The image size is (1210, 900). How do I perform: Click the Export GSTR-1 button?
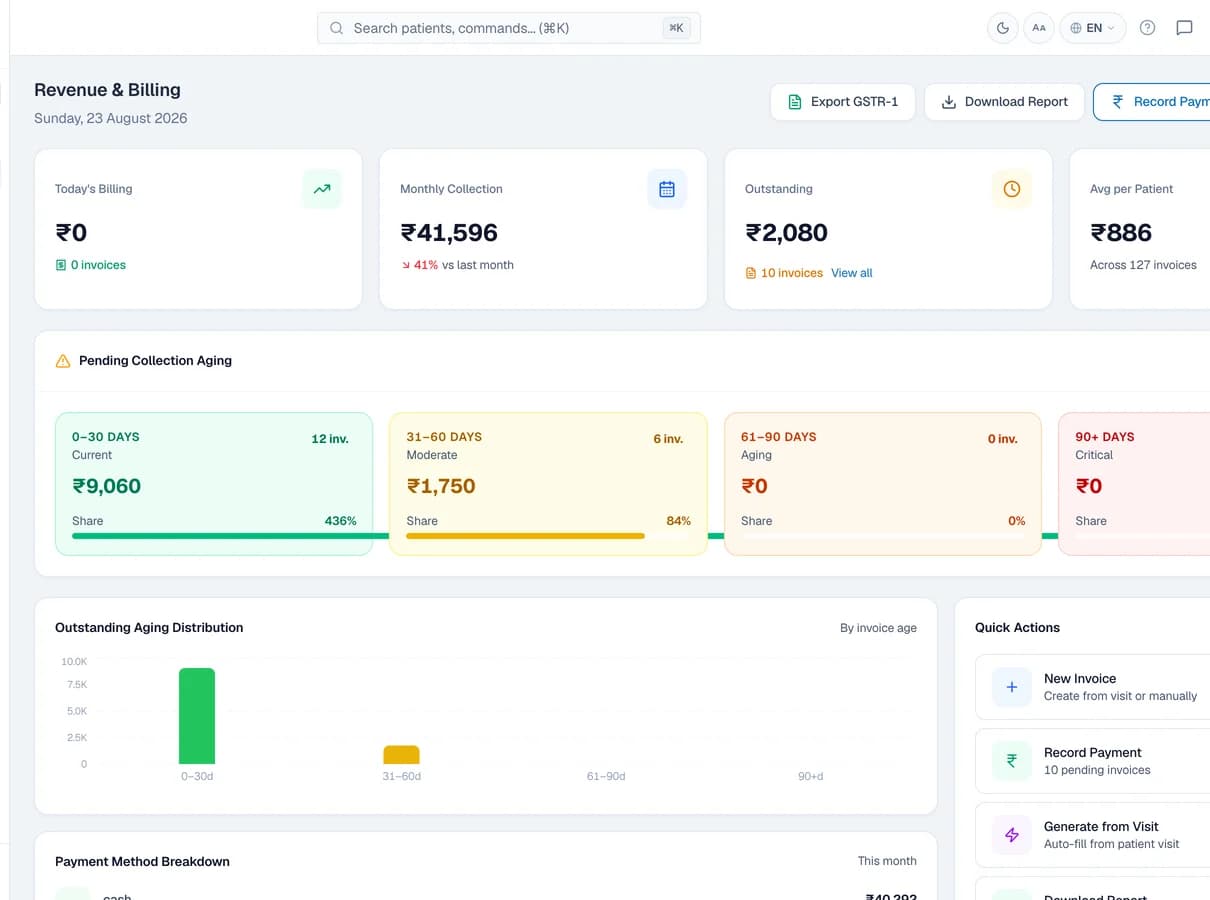point(842,102)
